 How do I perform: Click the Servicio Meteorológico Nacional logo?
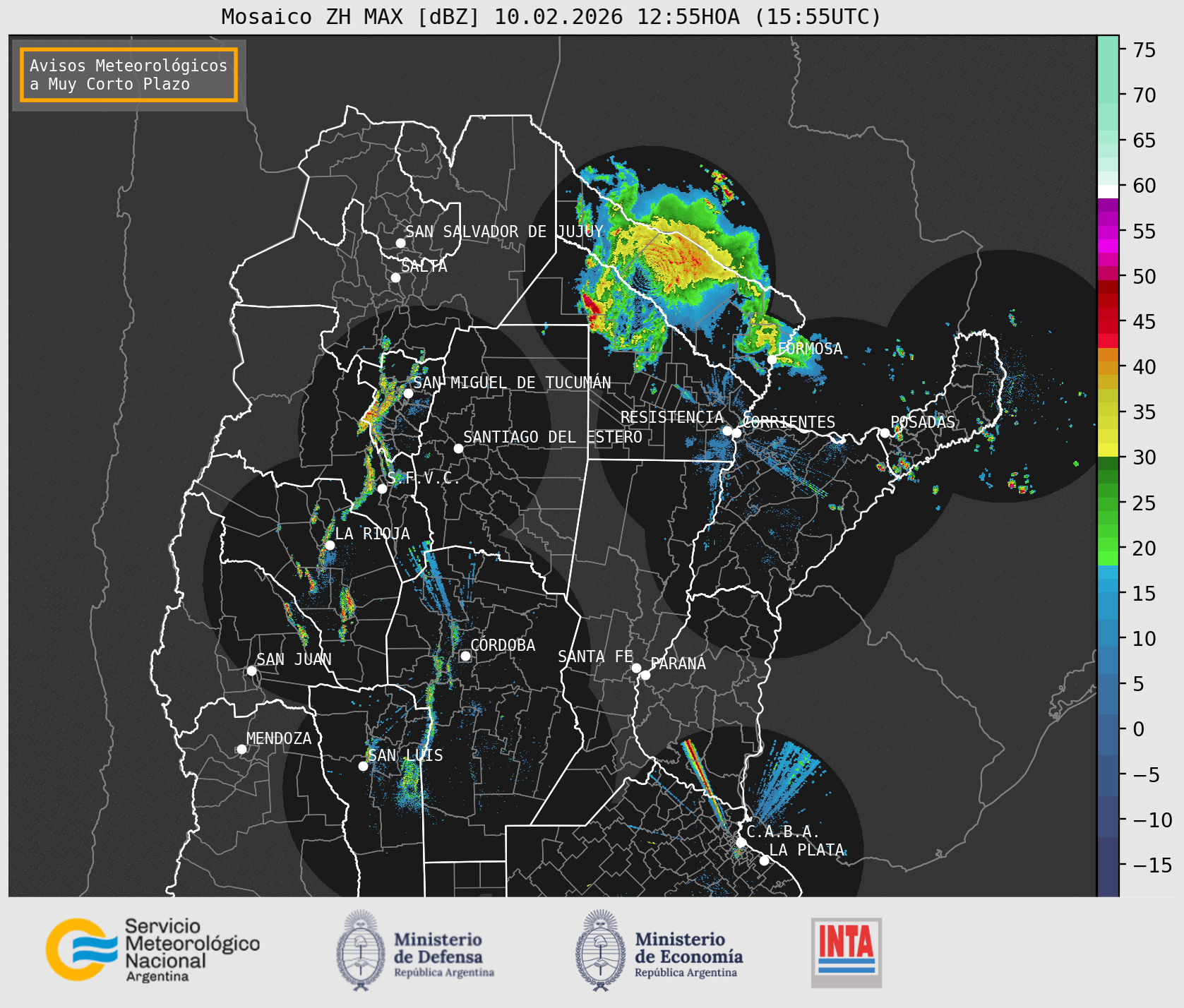153,949
